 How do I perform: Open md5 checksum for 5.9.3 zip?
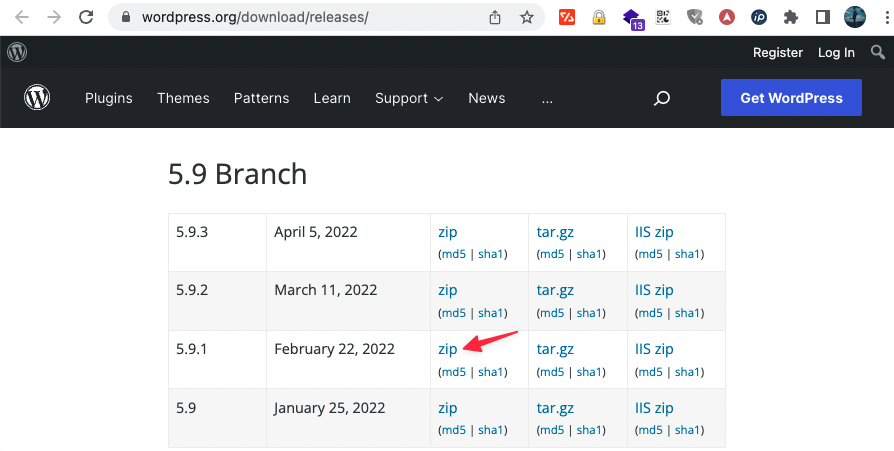[454, 254]
